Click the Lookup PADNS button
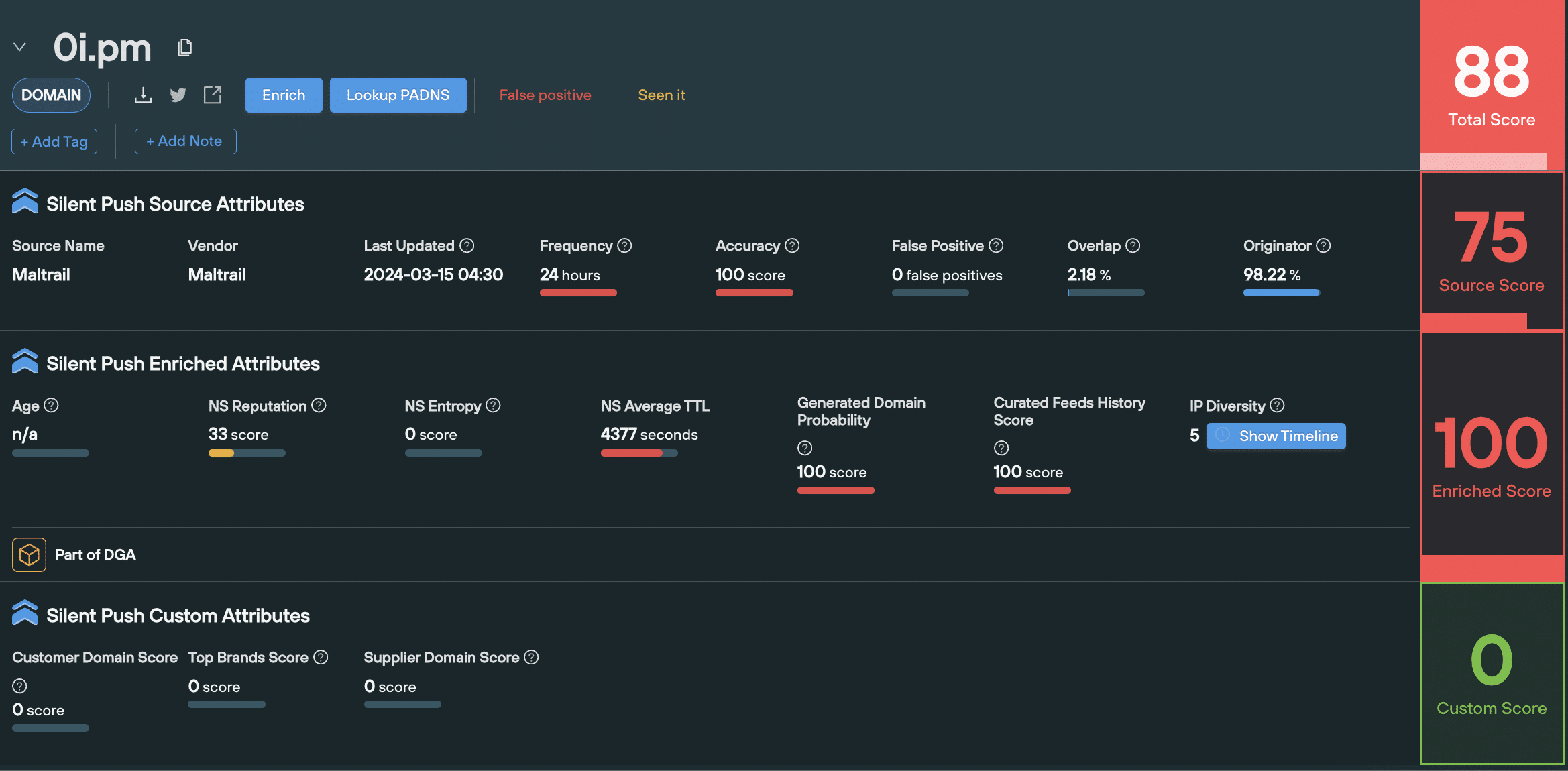 coord(398,94)
